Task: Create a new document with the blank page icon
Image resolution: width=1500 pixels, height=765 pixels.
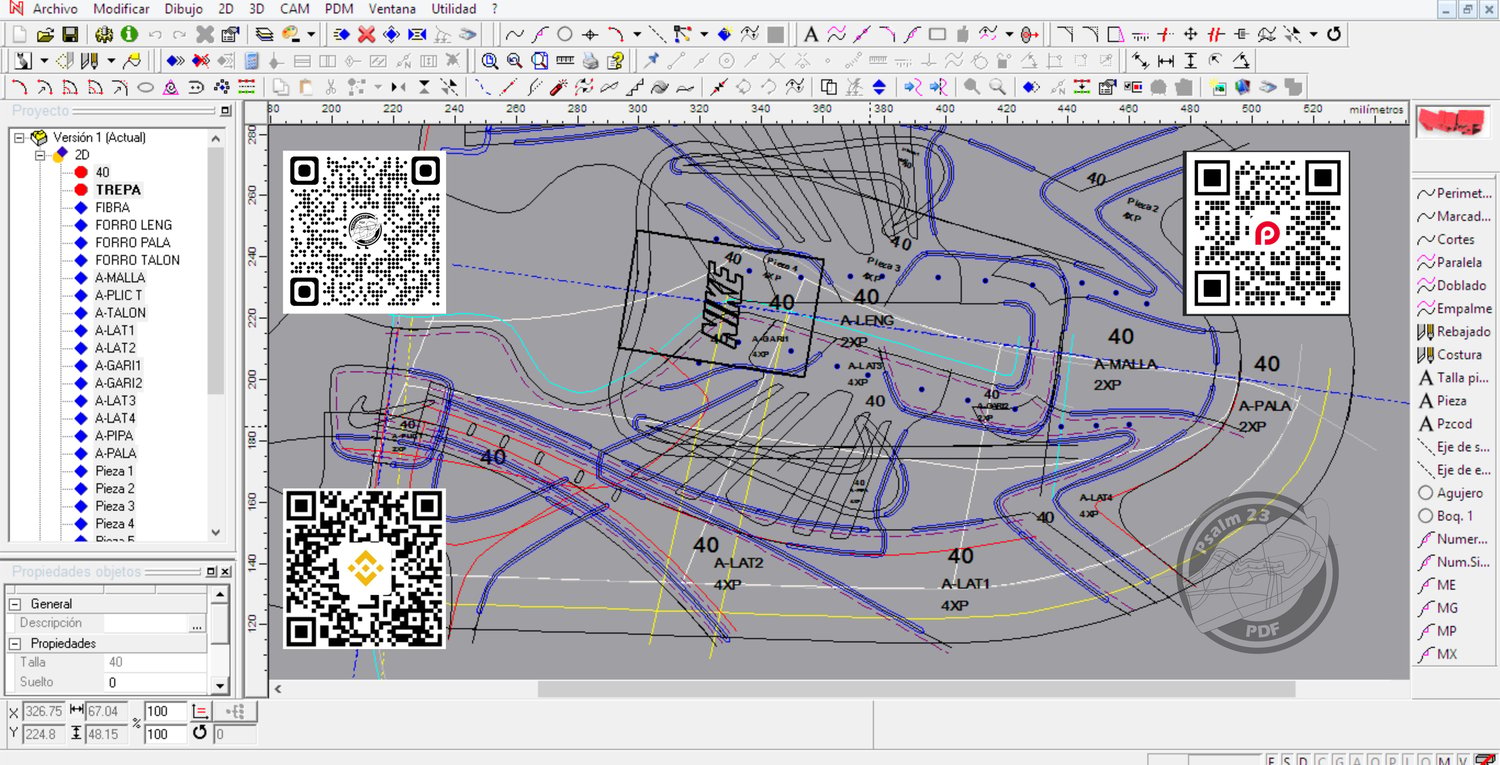Action: coord(20,34)
